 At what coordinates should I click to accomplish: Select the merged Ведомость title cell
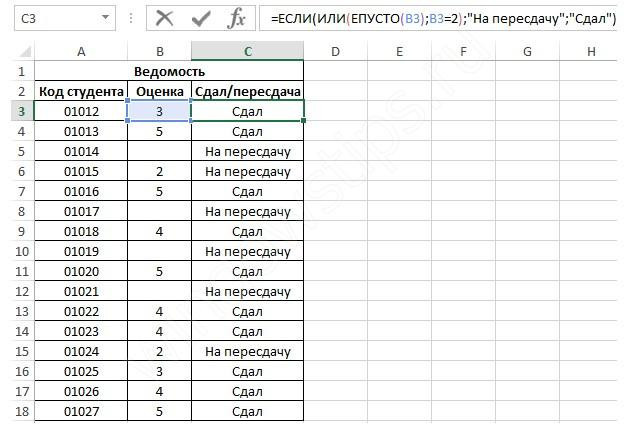169,71
